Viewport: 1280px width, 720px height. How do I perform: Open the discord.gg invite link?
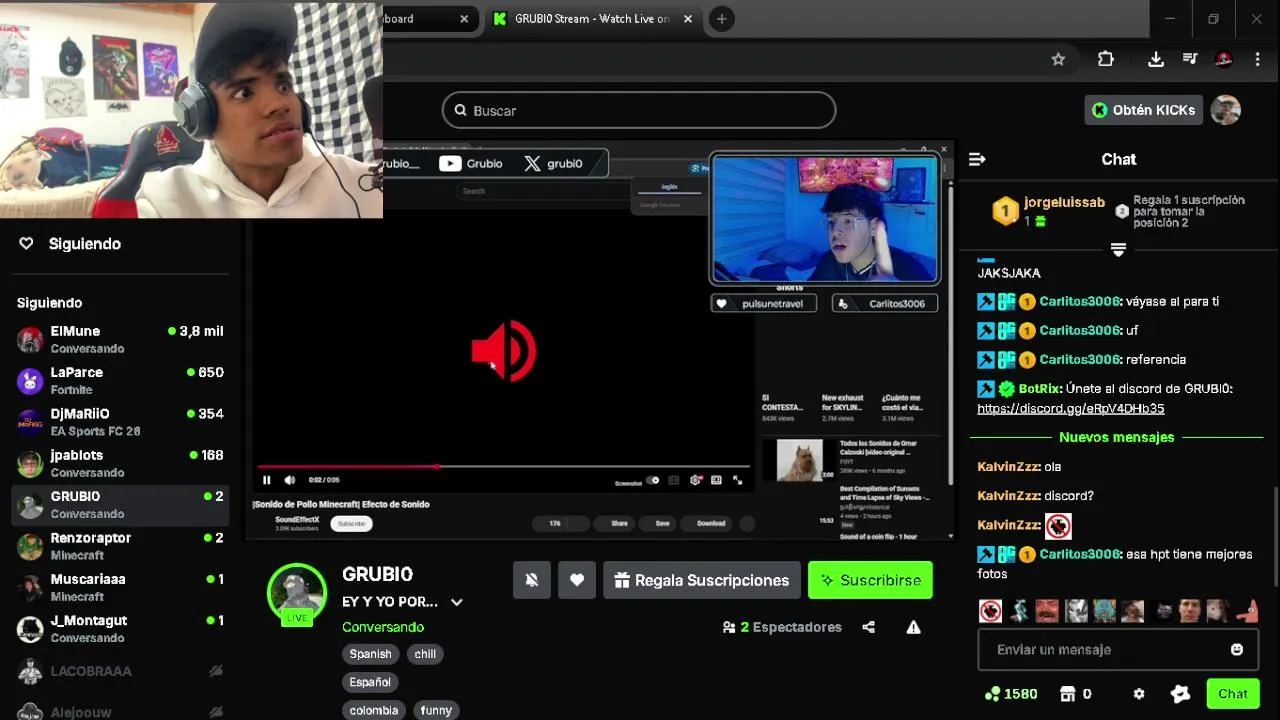(x=1070, y=408)
